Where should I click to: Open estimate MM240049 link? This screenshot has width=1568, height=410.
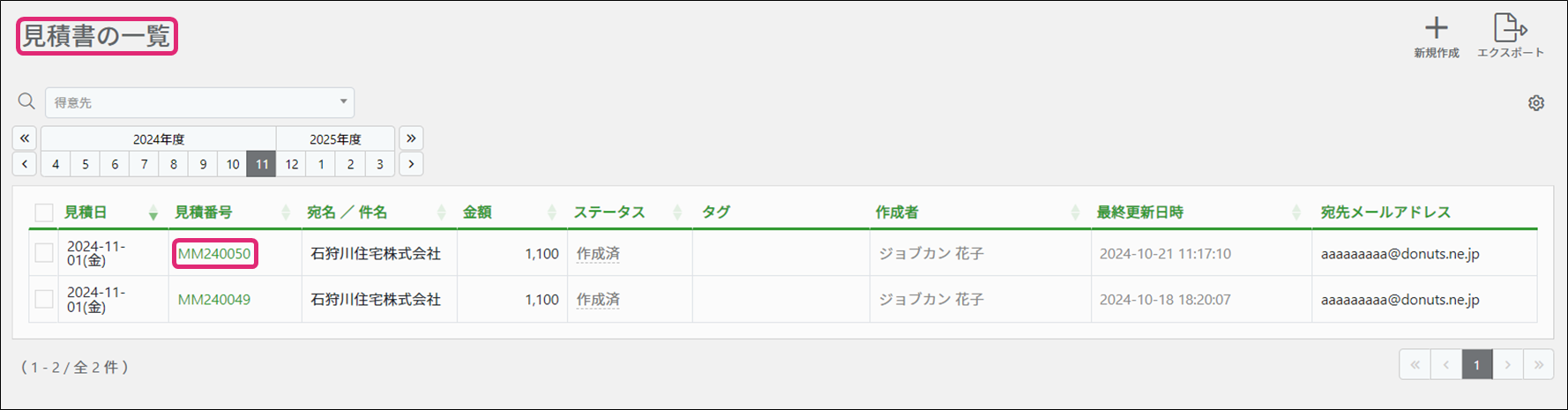pos(214,300)
